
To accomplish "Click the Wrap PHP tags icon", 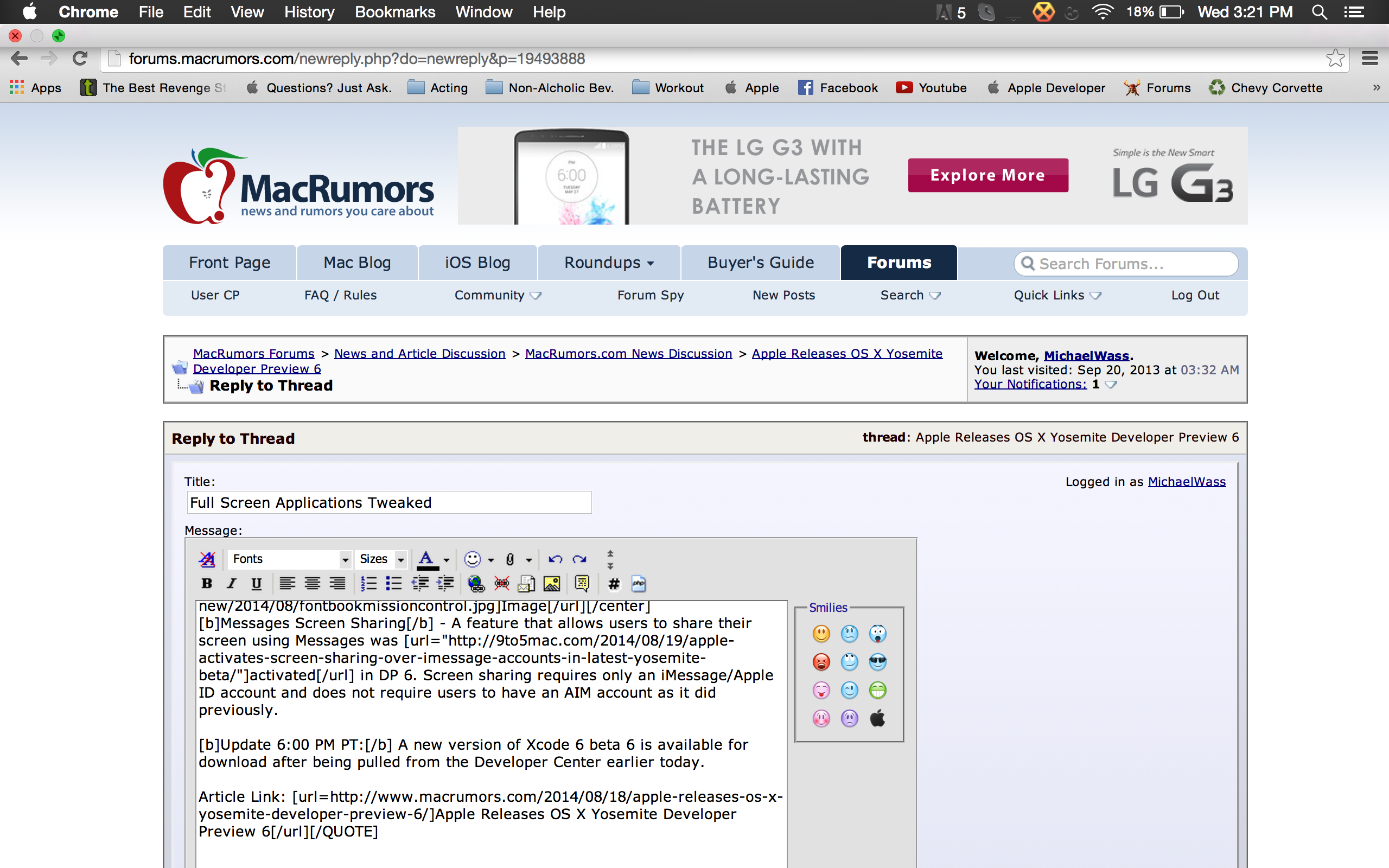I will [638, 584].
